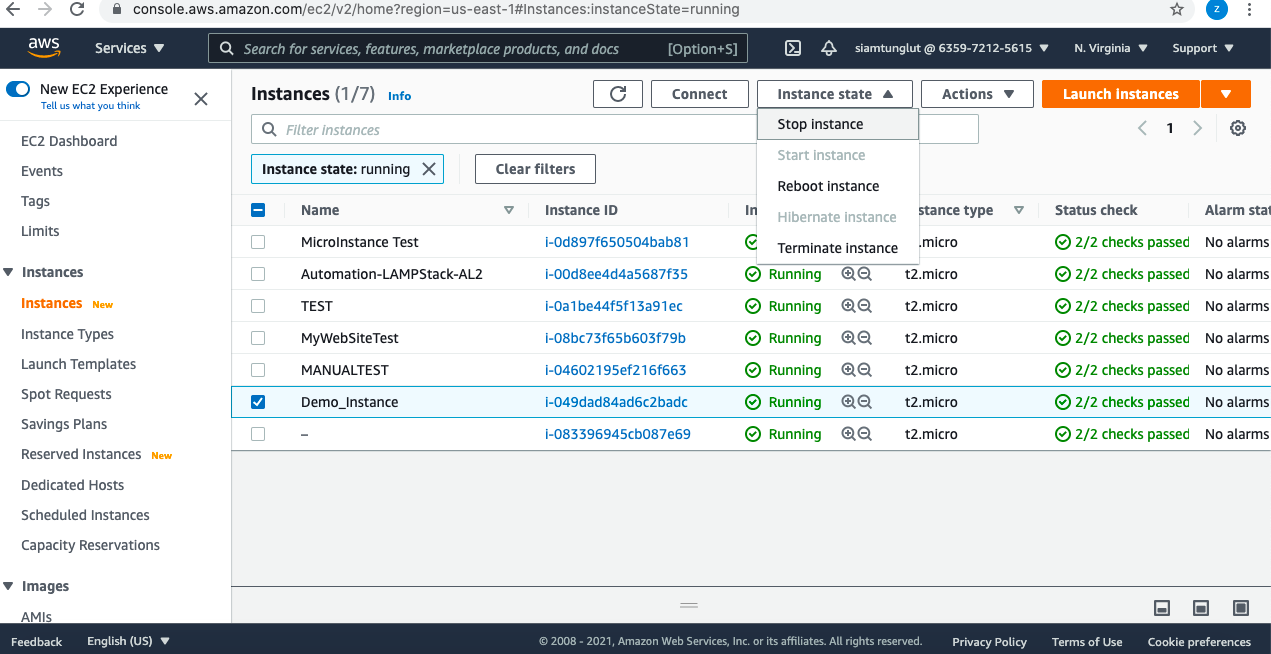This screenshot has width=1271, height=654.
Task: Open the Launch Instances arrow dropdown
Action: point(1226,94)
